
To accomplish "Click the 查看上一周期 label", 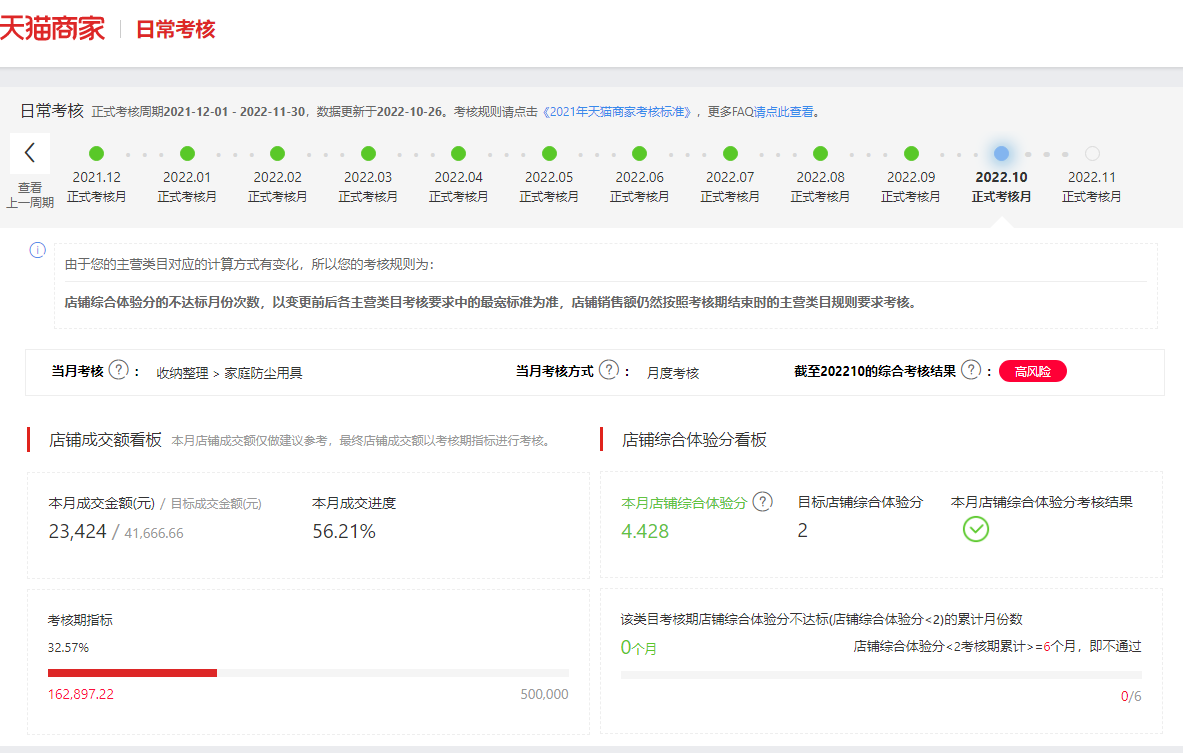I will point(30,195).
